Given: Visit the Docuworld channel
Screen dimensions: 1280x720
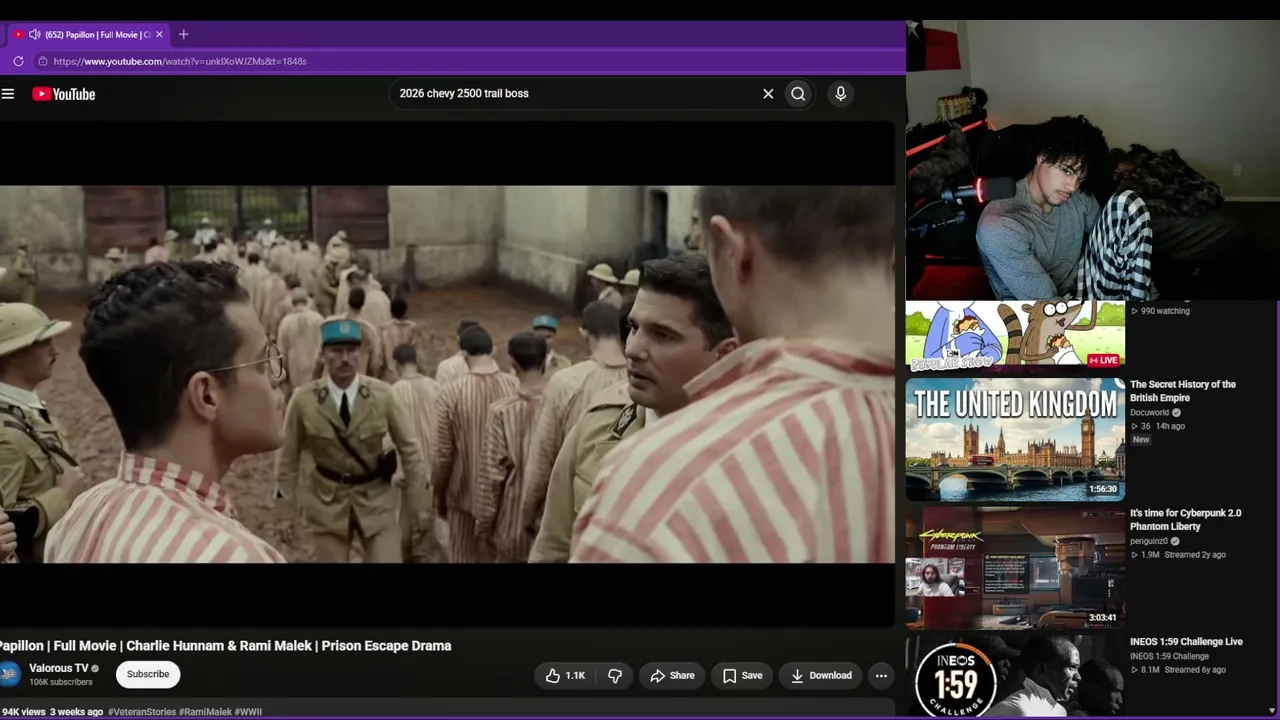Looking at the screenshot, I should pos(1150,412).
